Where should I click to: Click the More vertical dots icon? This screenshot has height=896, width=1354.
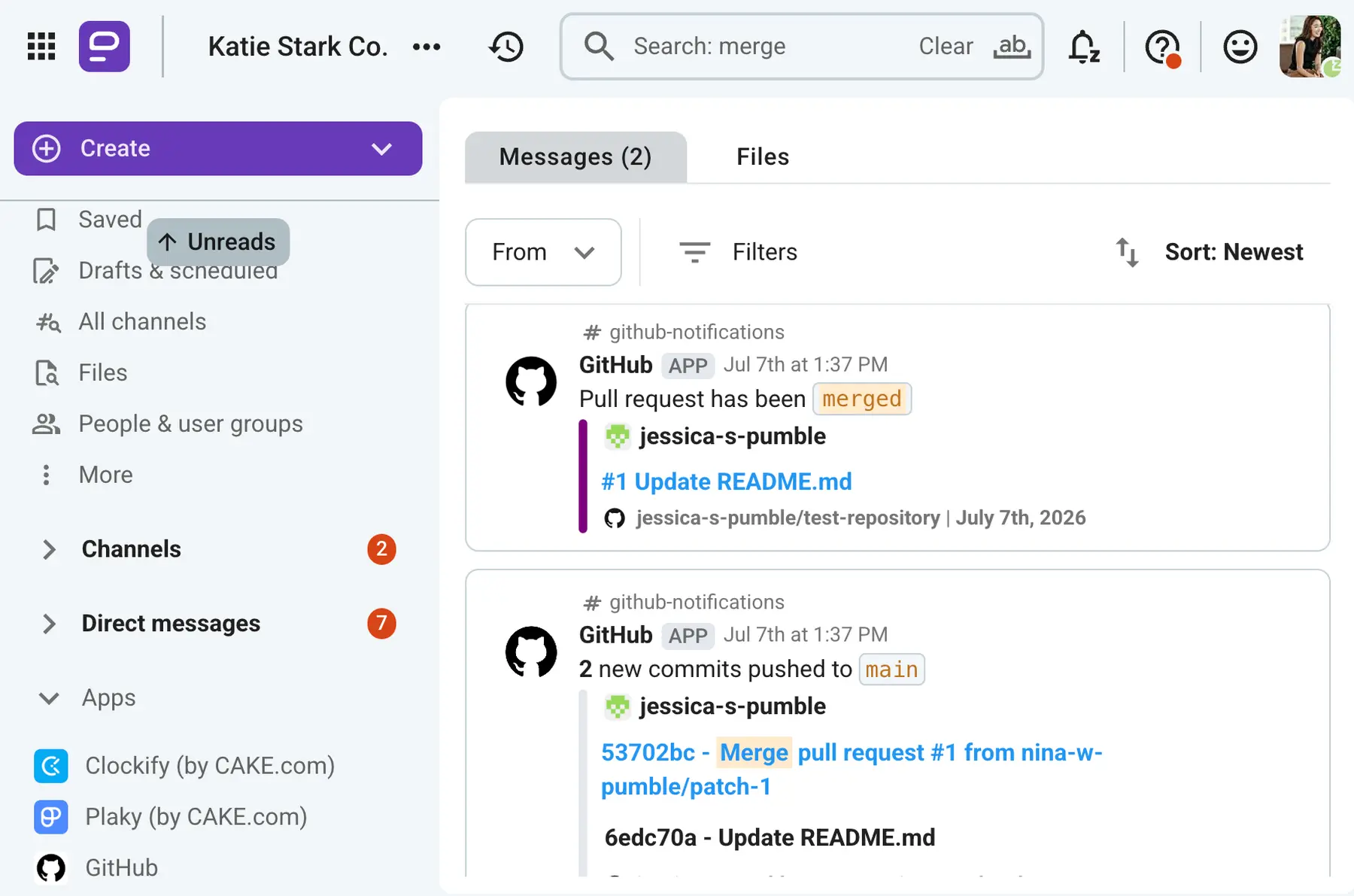pos(47,475)
